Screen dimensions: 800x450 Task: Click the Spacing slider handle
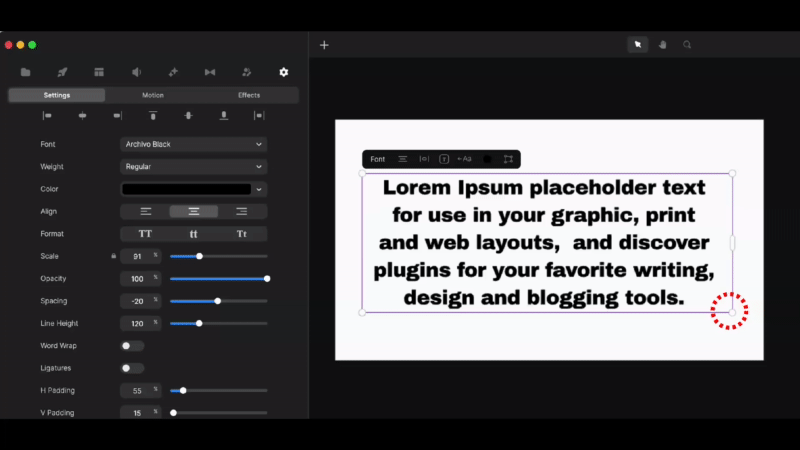pos(218,301)
